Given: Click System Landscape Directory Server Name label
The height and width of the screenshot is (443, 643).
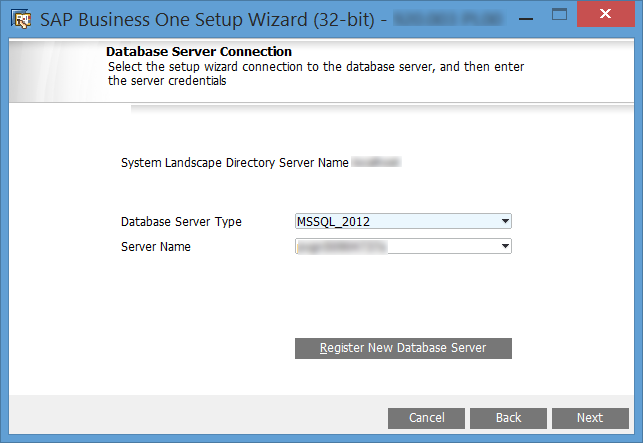Looking at the screenshot, I should [x=235, y=163].
